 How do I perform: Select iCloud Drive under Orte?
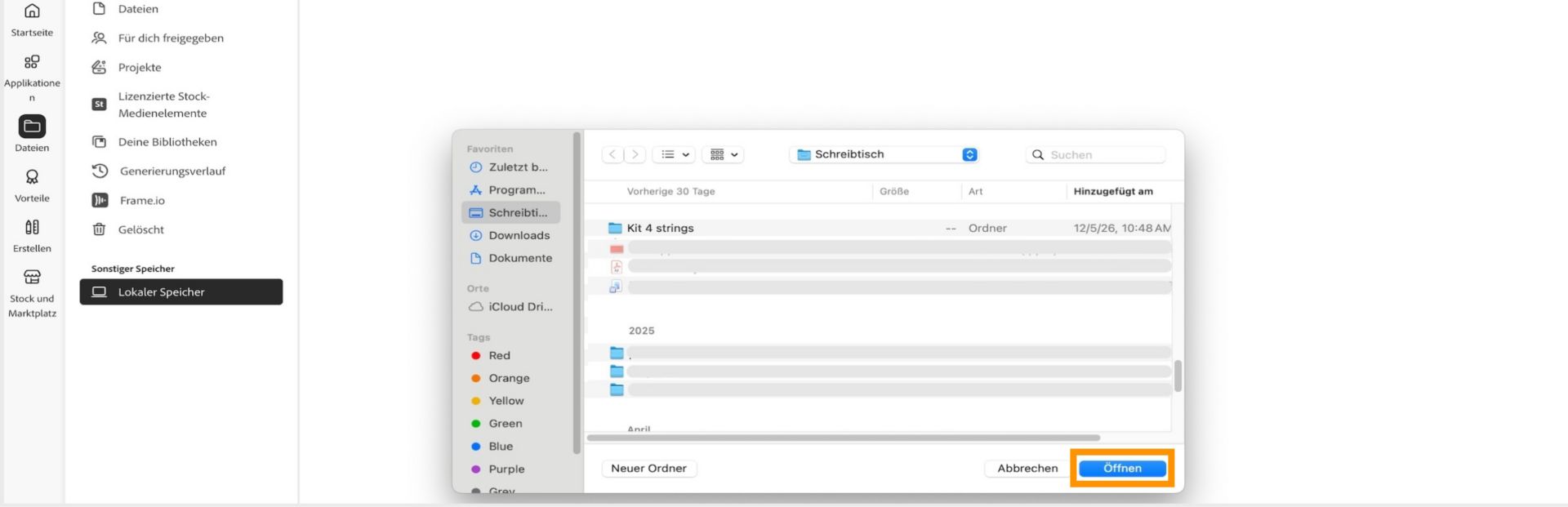click(510, 308)
